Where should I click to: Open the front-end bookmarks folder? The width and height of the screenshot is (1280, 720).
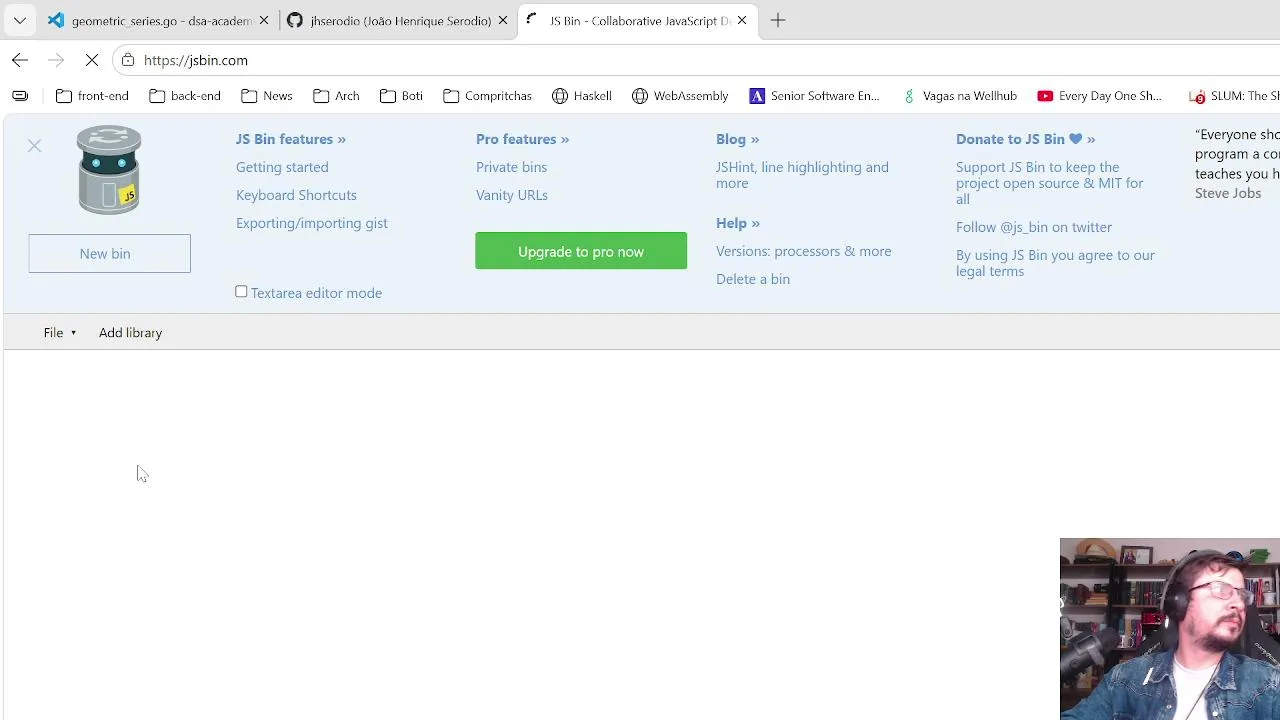pos(92,96)
